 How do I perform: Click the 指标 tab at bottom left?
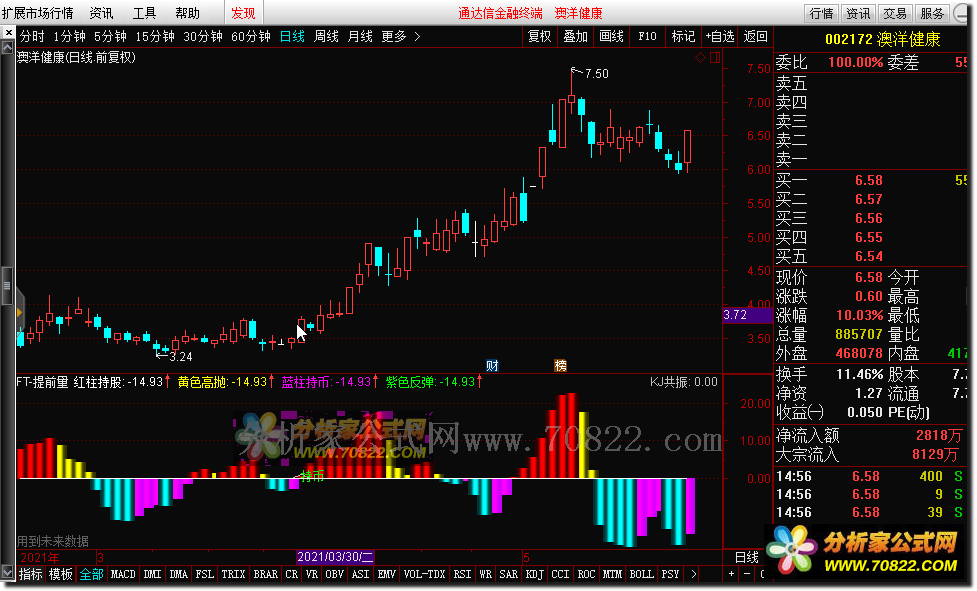coord(31,574)
